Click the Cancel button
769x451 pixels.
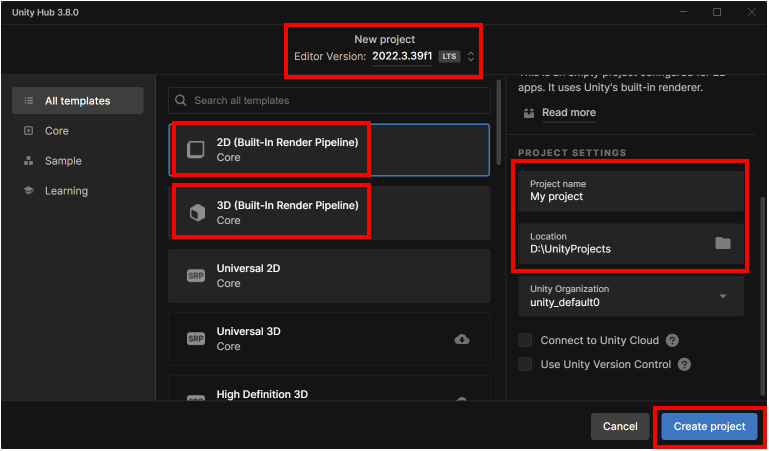tap(620, 426)
